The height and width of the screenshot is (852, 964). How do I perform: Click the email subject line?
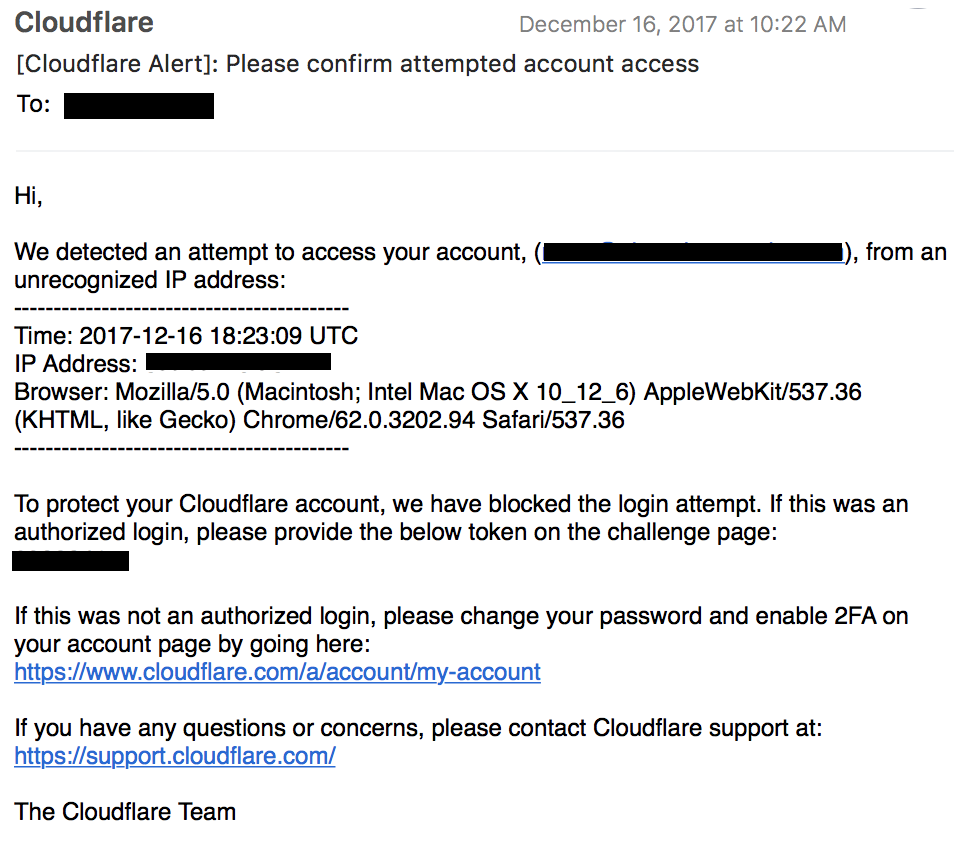[x=357, y=64]
